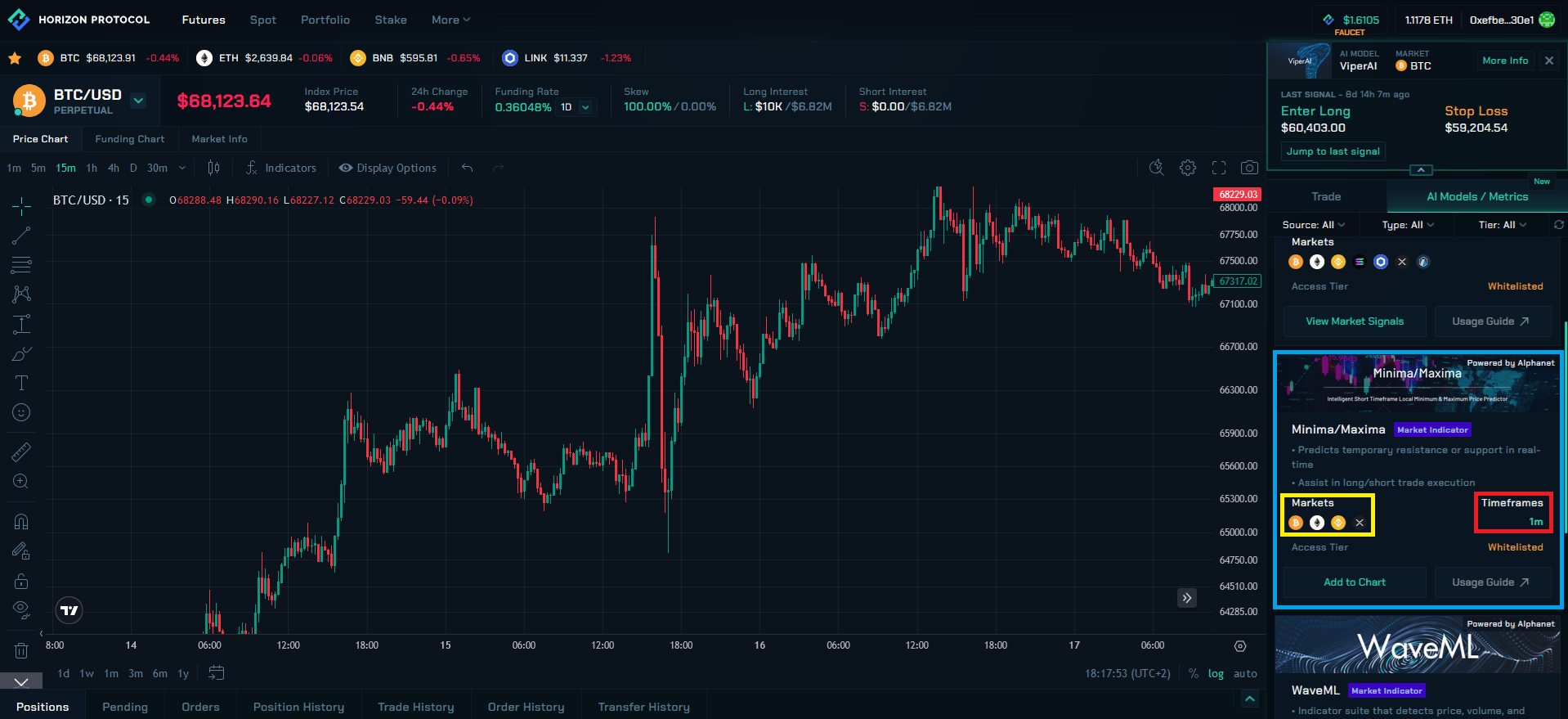This screenshot has width=1568, height=719.
Task: Choose the brush drawing tool
Action: [21, 353]
